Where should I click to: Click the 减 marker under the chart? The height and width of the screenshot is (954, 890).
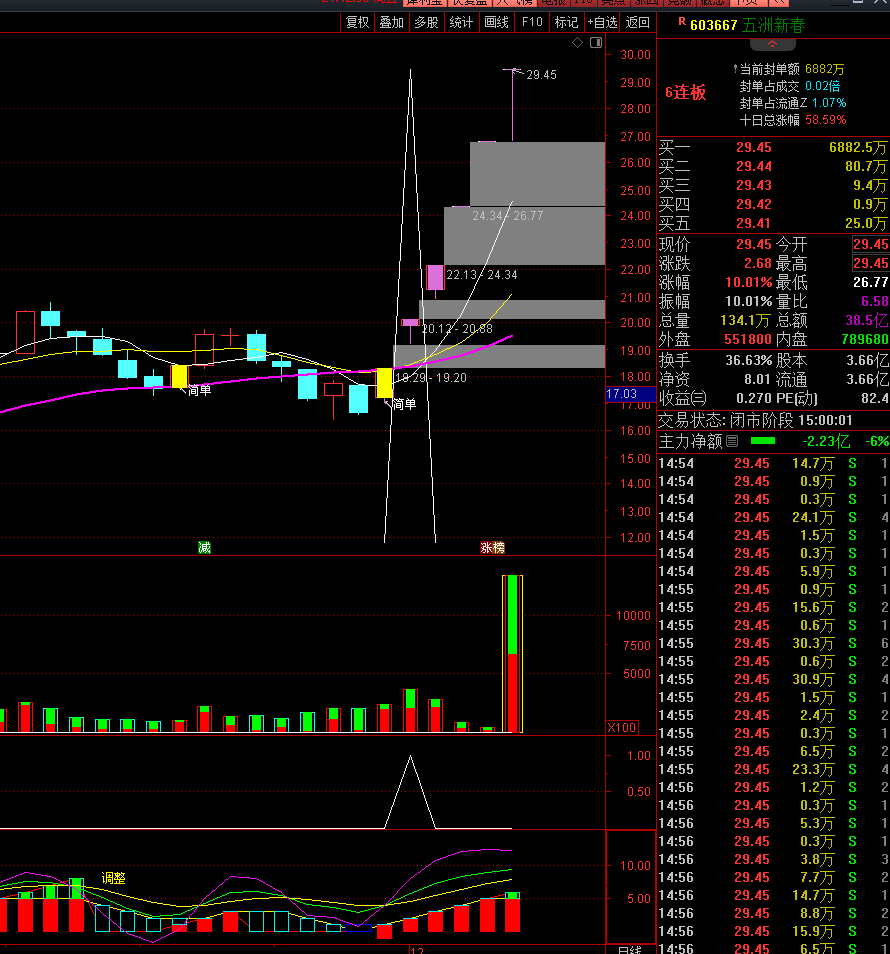click(x=204, y=548)
